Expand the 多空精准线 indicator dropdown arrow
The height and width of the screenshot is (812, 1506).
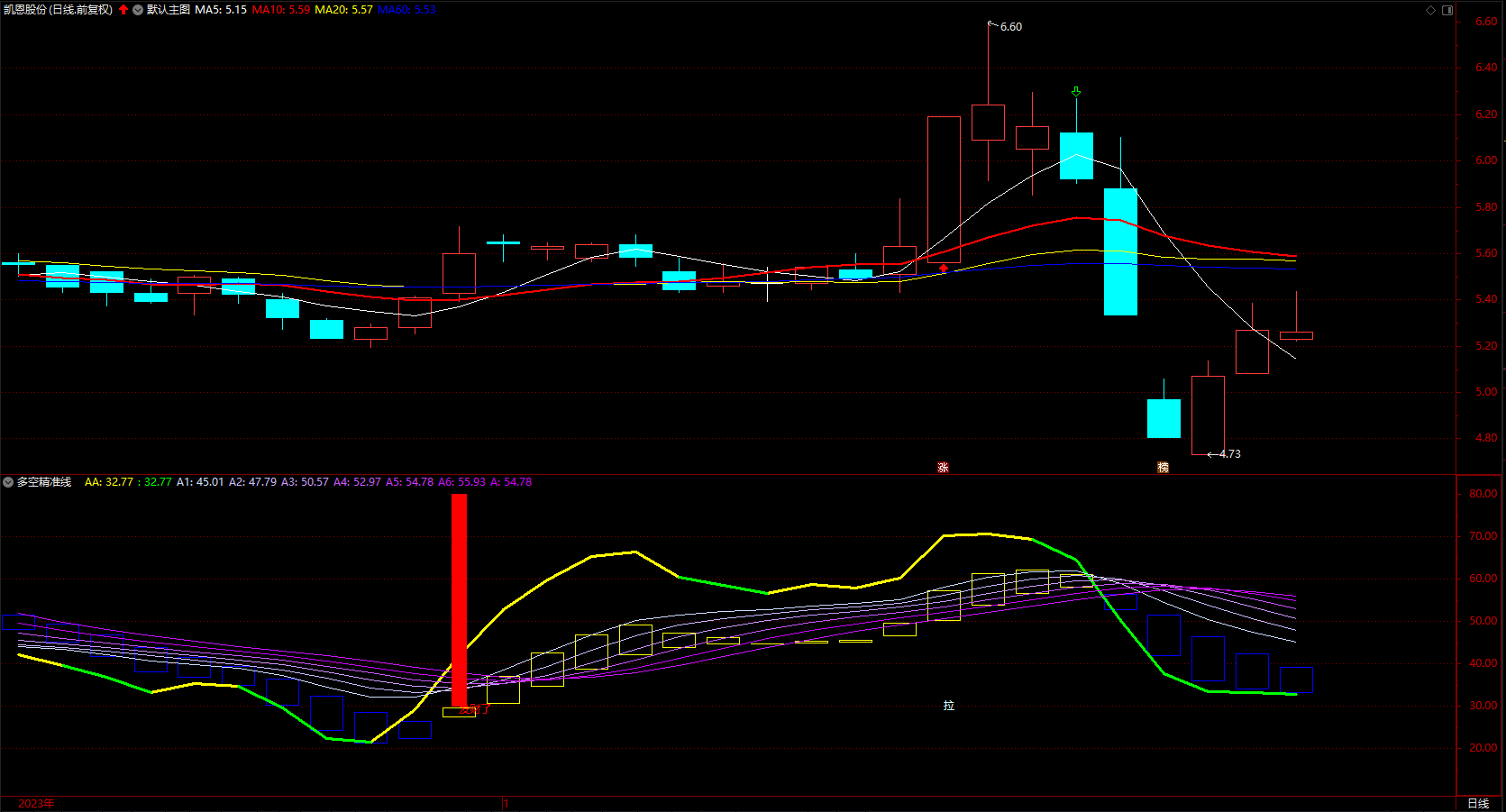(x=8, y=482)
